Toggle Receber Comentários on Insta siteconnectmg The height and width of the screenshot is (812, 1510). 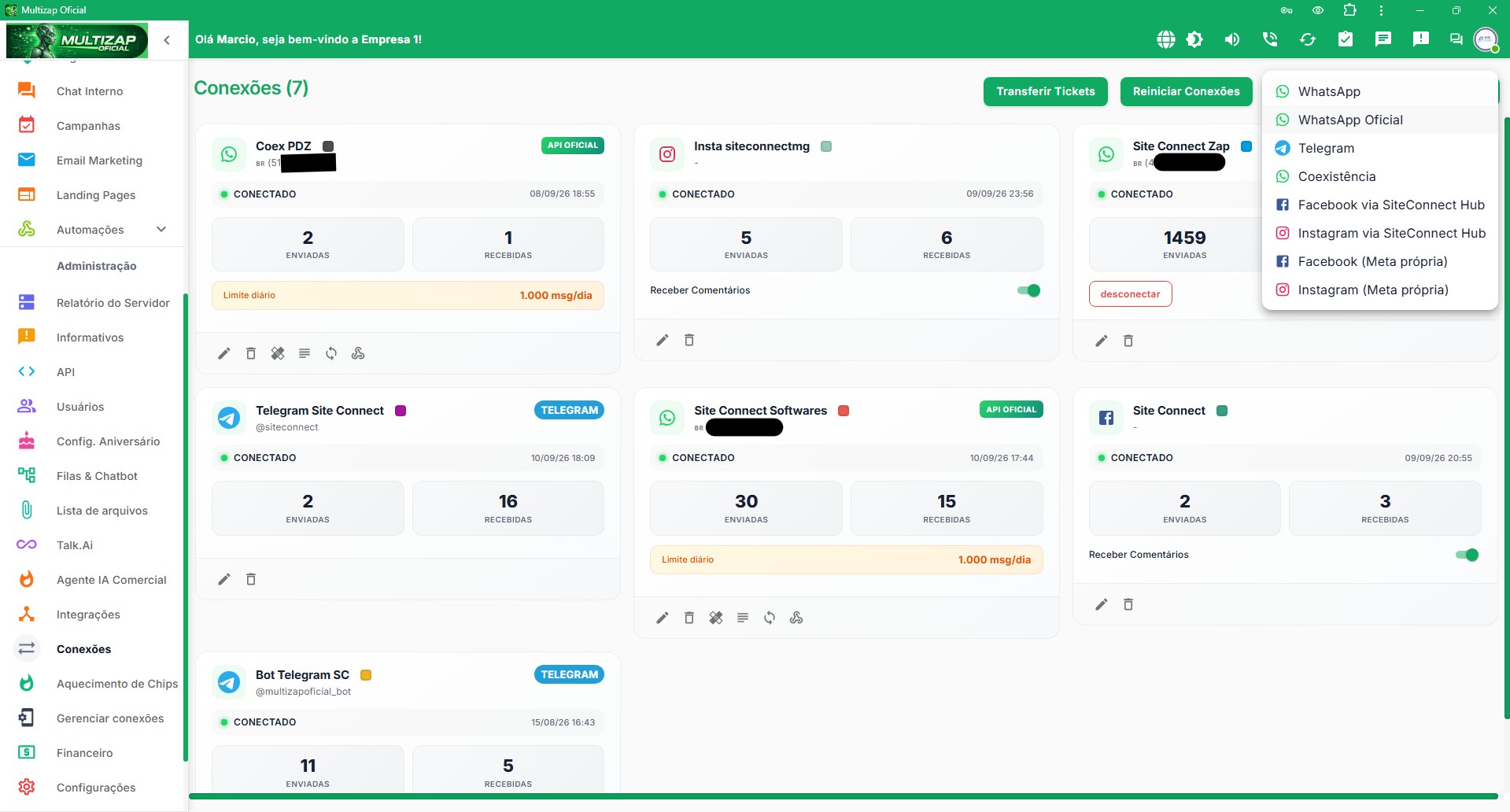[x=1028, y=290]
